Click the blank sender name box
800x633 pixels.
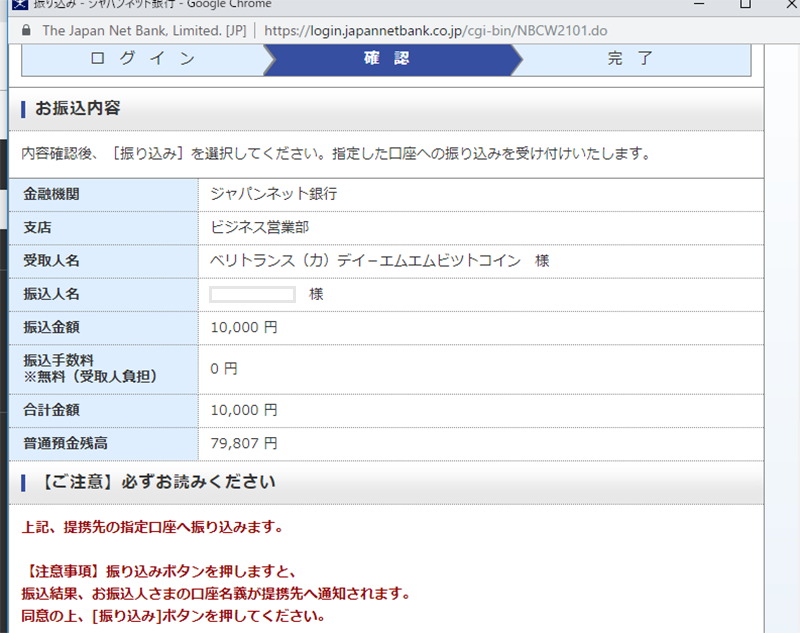click(x=252, y=294)
